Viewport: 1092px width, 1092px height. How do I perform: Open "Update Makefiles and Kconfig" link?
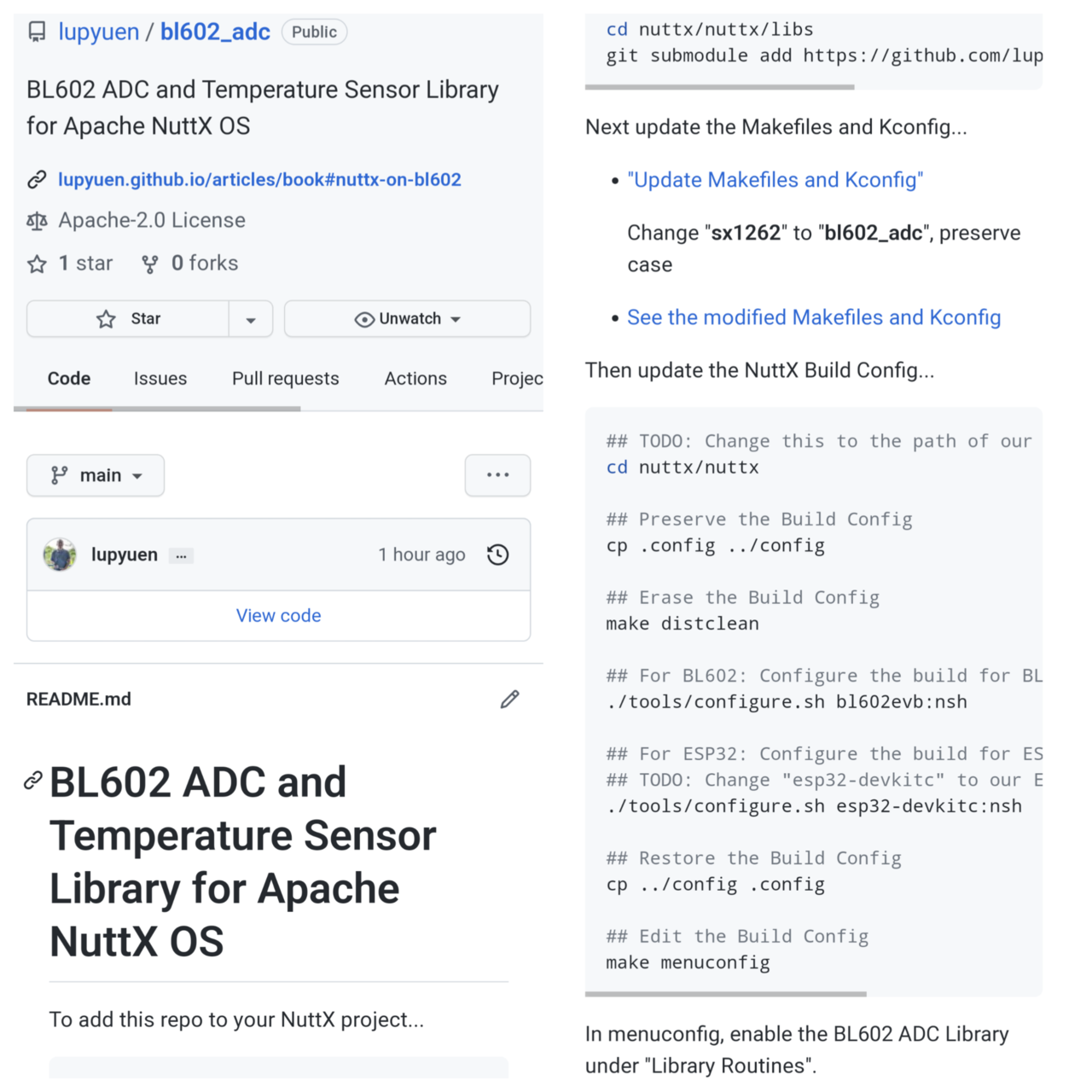coord(775,180)
